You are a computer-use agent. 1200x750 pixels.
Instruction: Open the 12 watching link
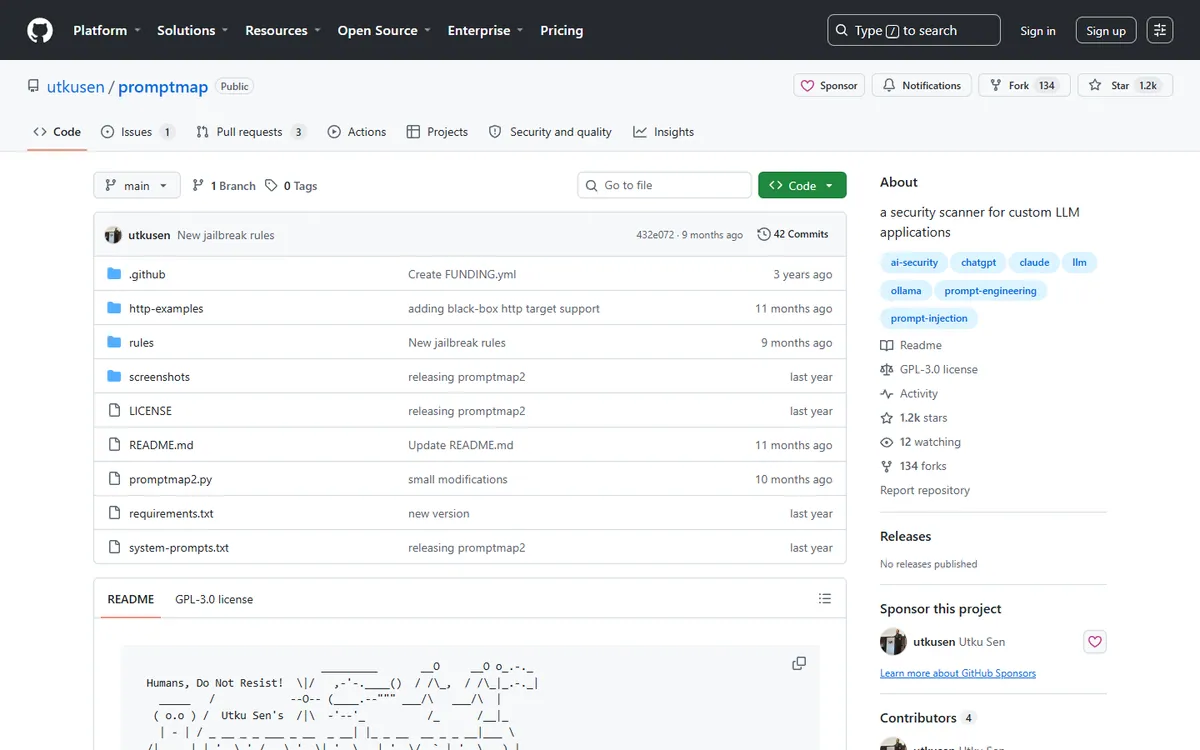tap(920, 442)
